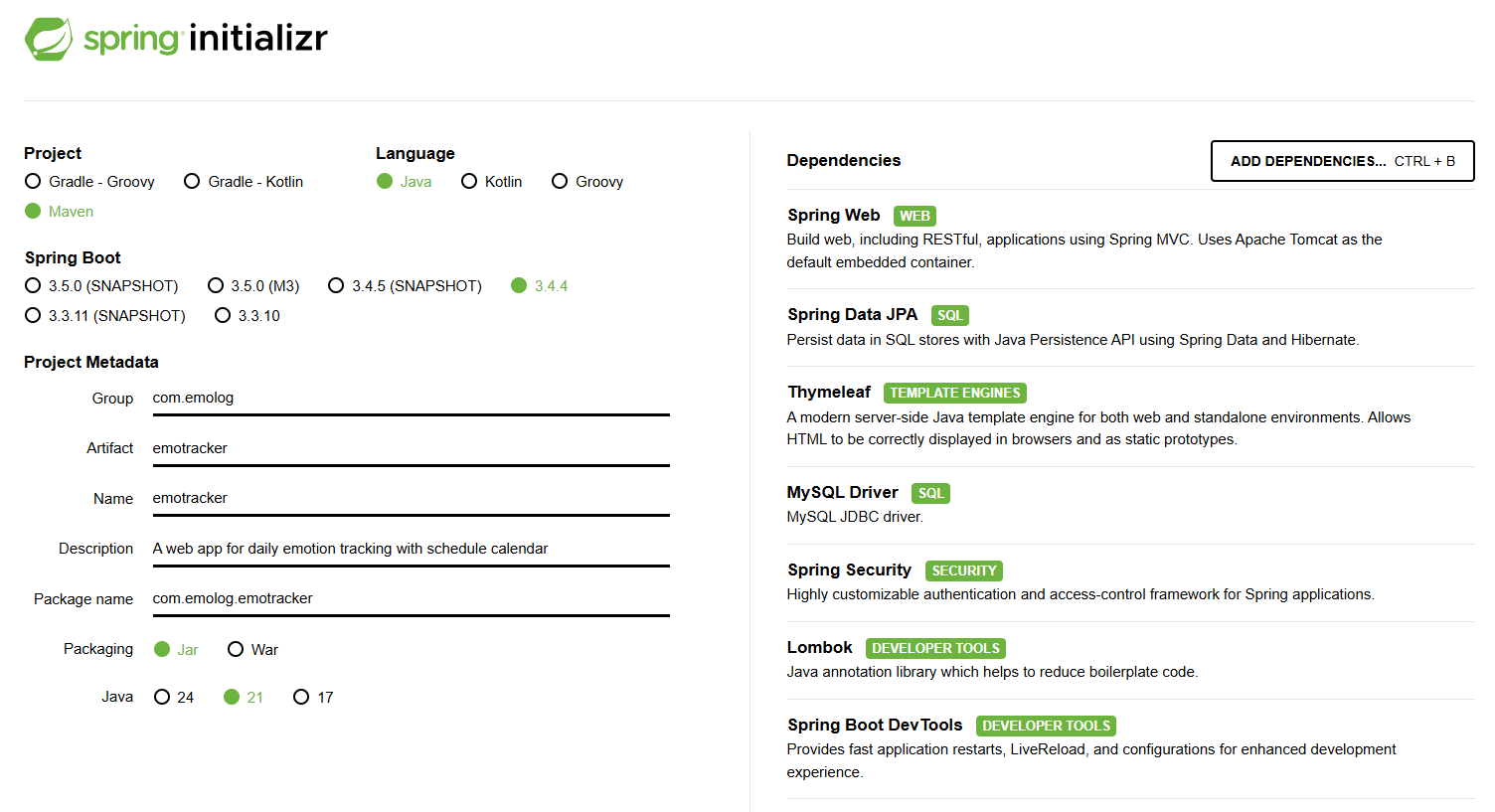Click the Package name label
1495x812 pixels.
pos(83,599)
